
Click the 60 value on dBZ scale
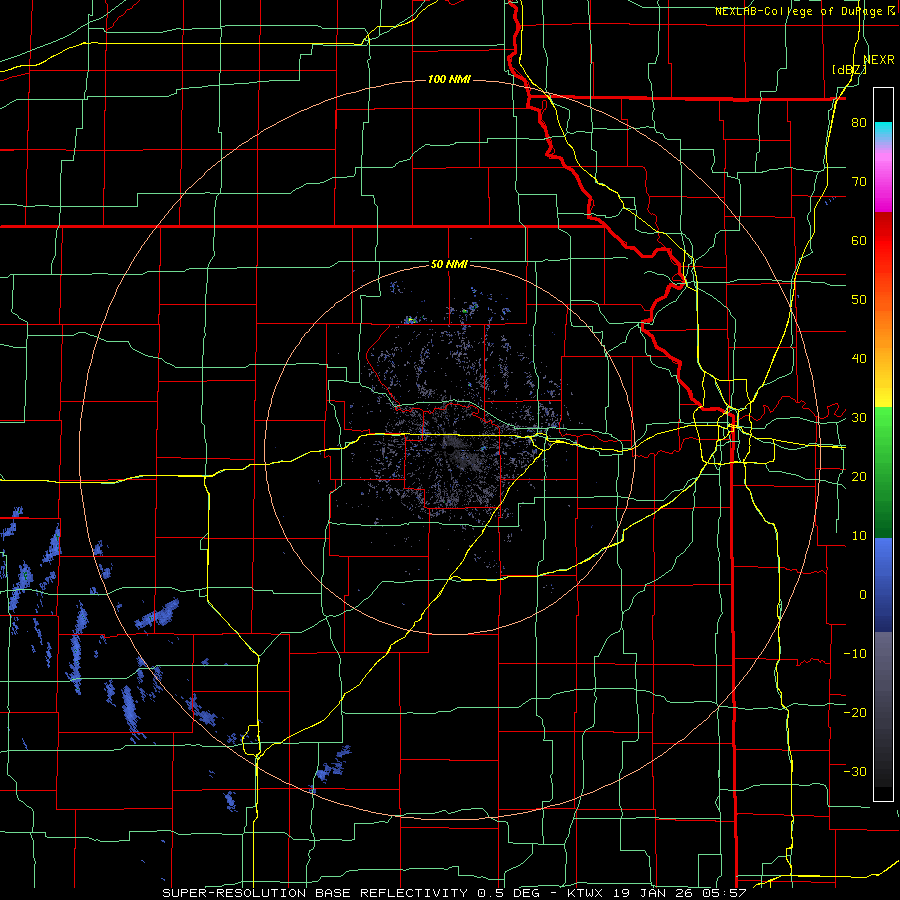click(859, 240)
